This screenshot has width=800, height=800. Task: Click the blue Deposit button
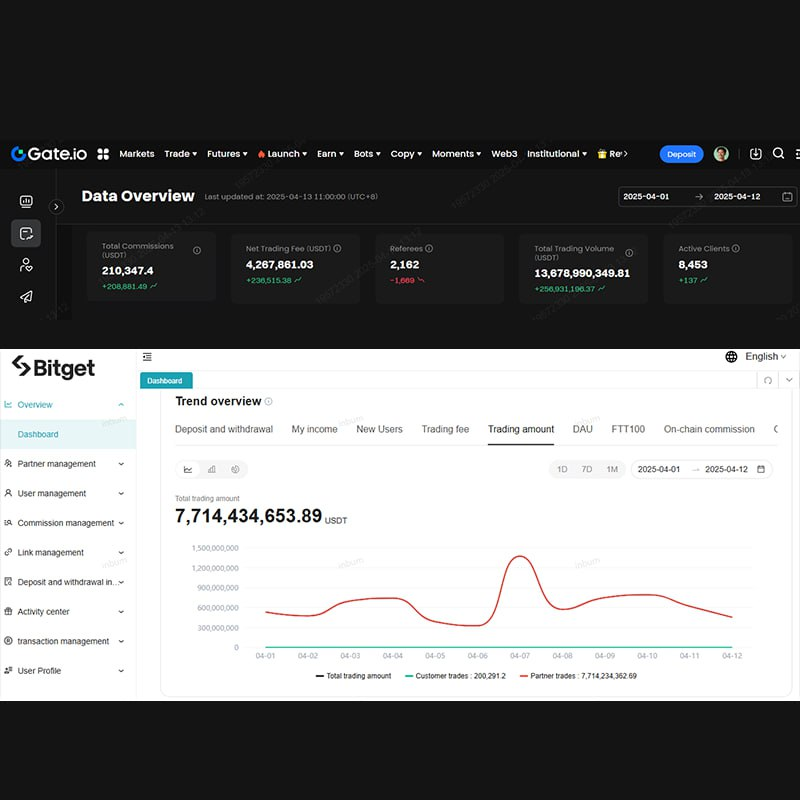coord(681,154)
